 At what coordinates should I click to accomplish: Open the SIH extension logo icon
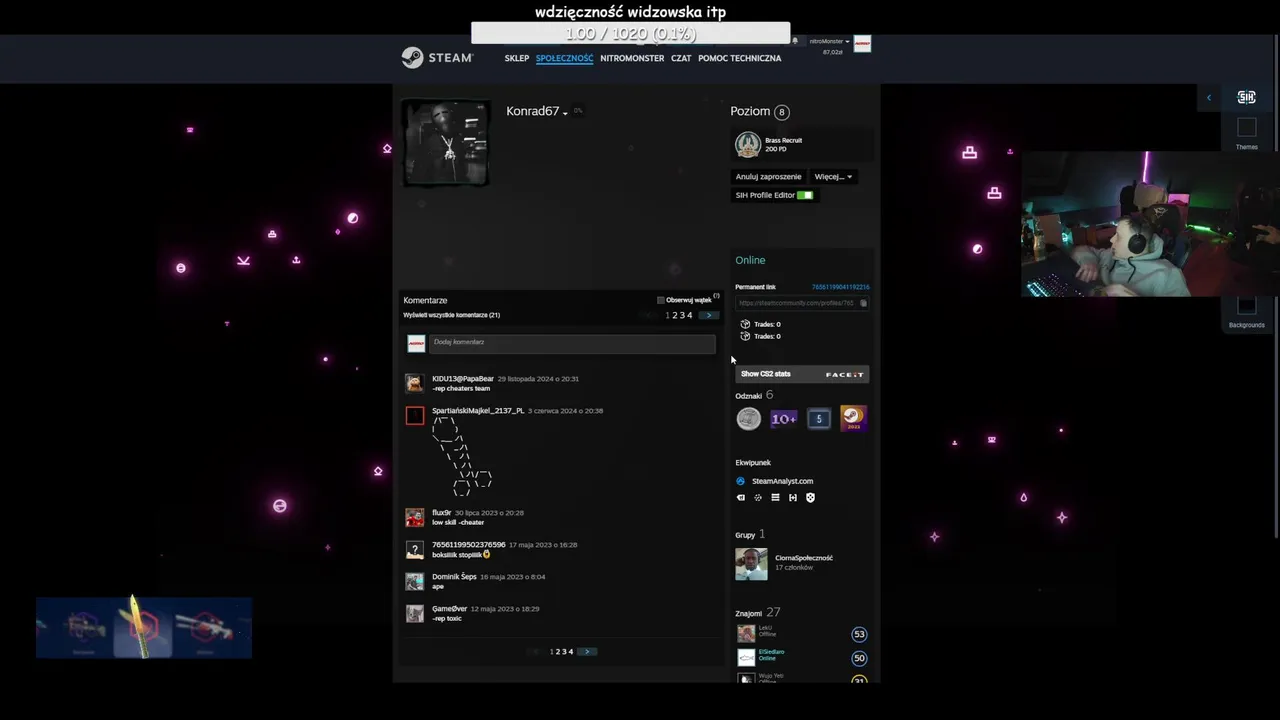[1246, 97]
